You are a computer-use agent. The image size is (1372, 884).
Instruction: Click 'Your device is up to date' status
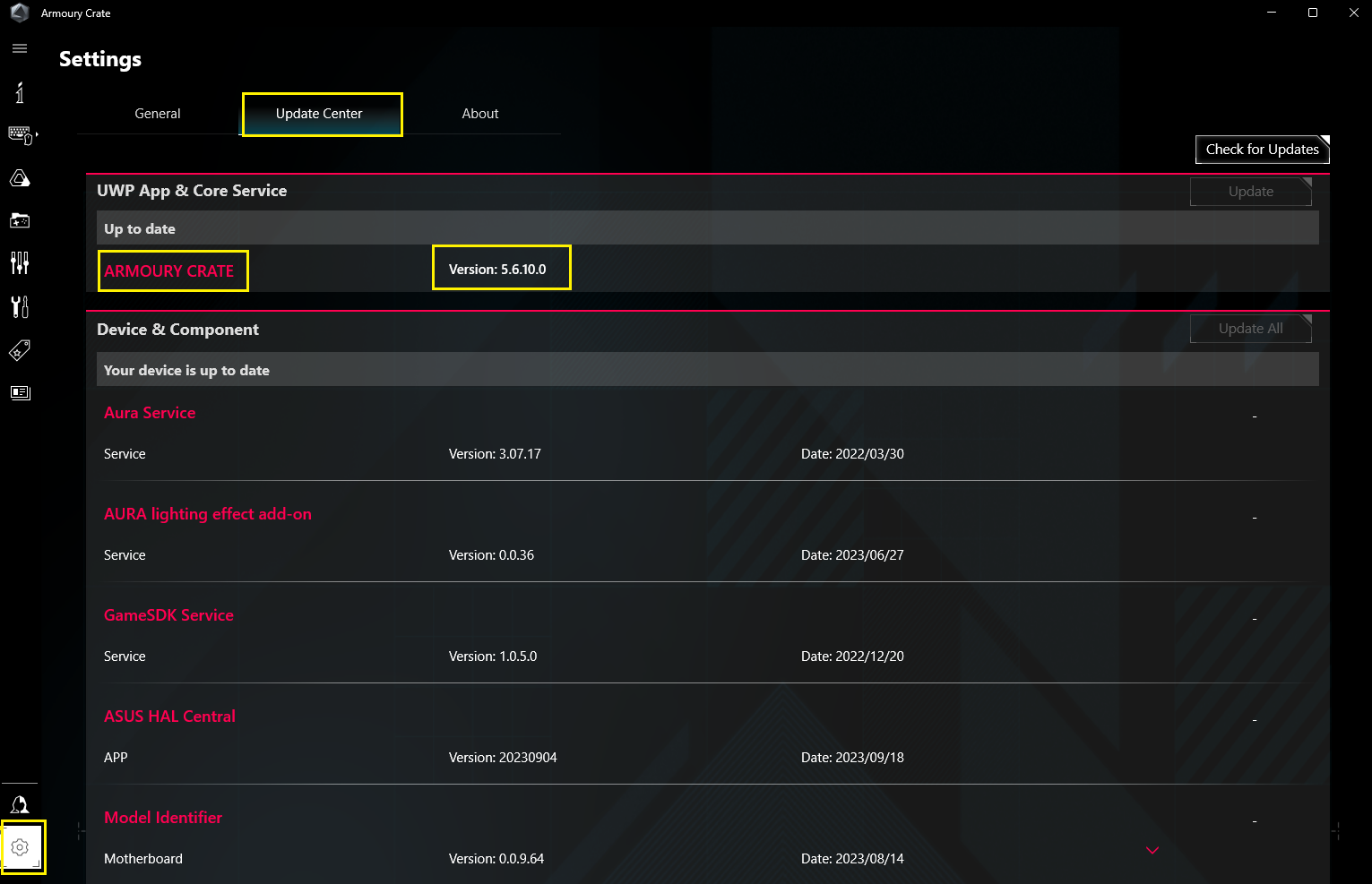pyautogui.click(x=708, y=370)
